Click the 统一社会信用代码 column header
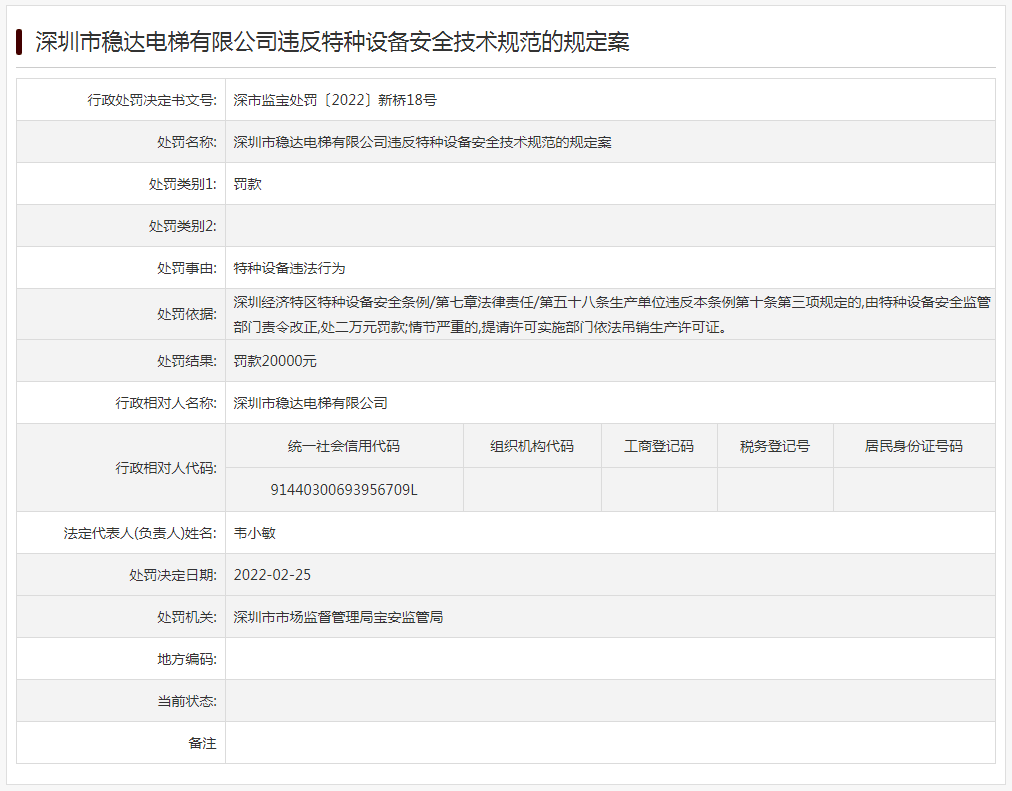This screenshot has width=1012, height=791. click(344, 446)
